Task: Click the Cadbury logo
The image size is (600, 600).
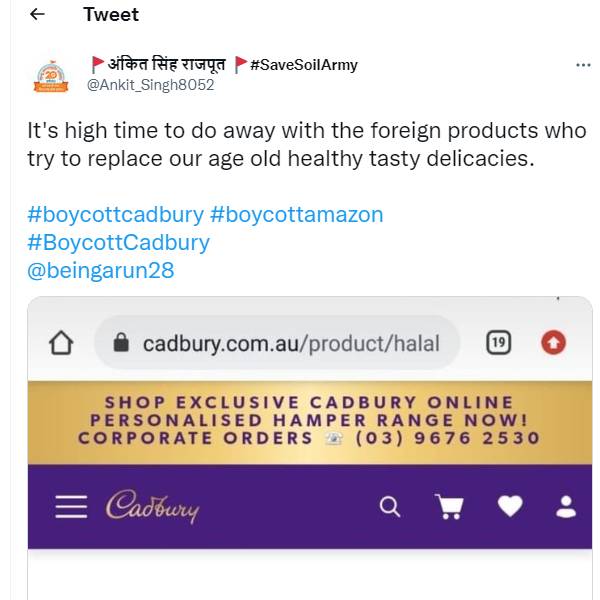Action: [152, 506]
